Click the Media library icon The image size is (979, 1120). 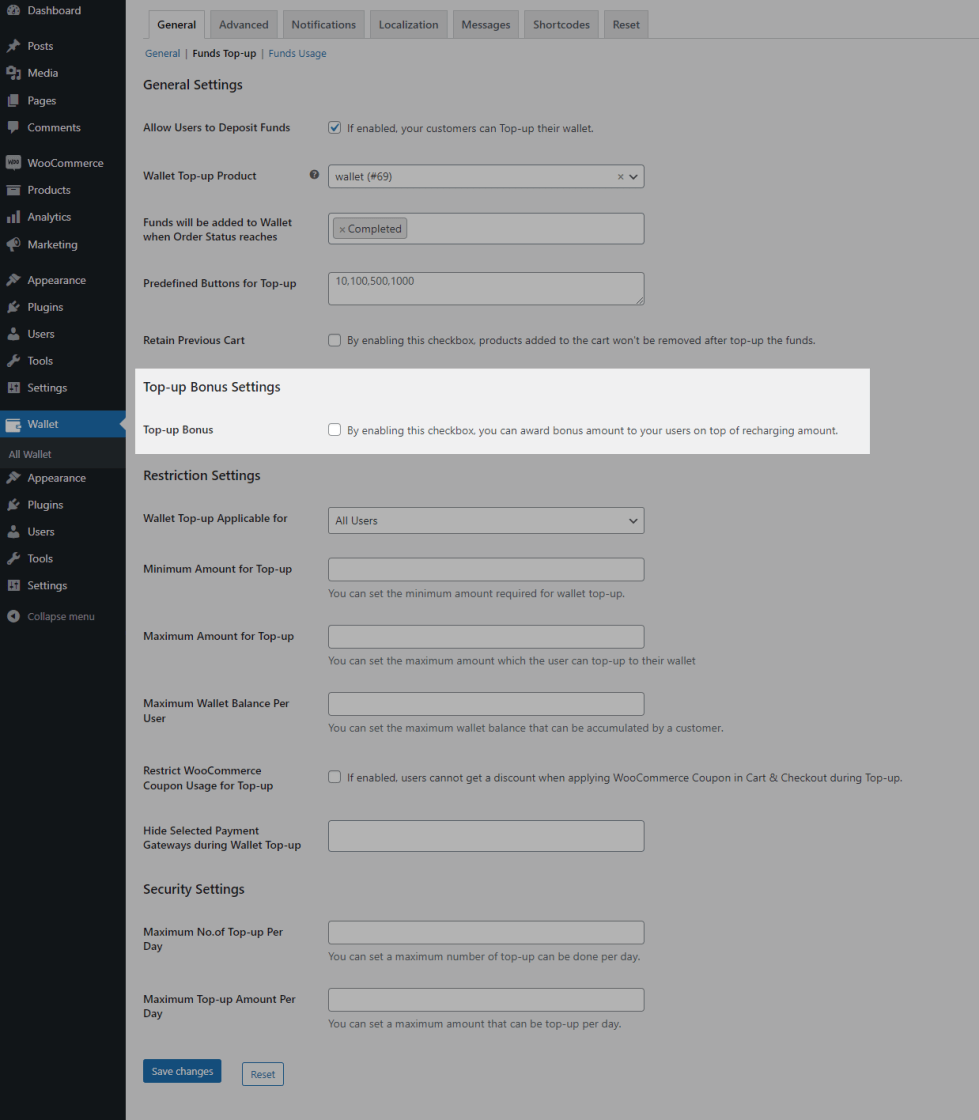[14, 73]
